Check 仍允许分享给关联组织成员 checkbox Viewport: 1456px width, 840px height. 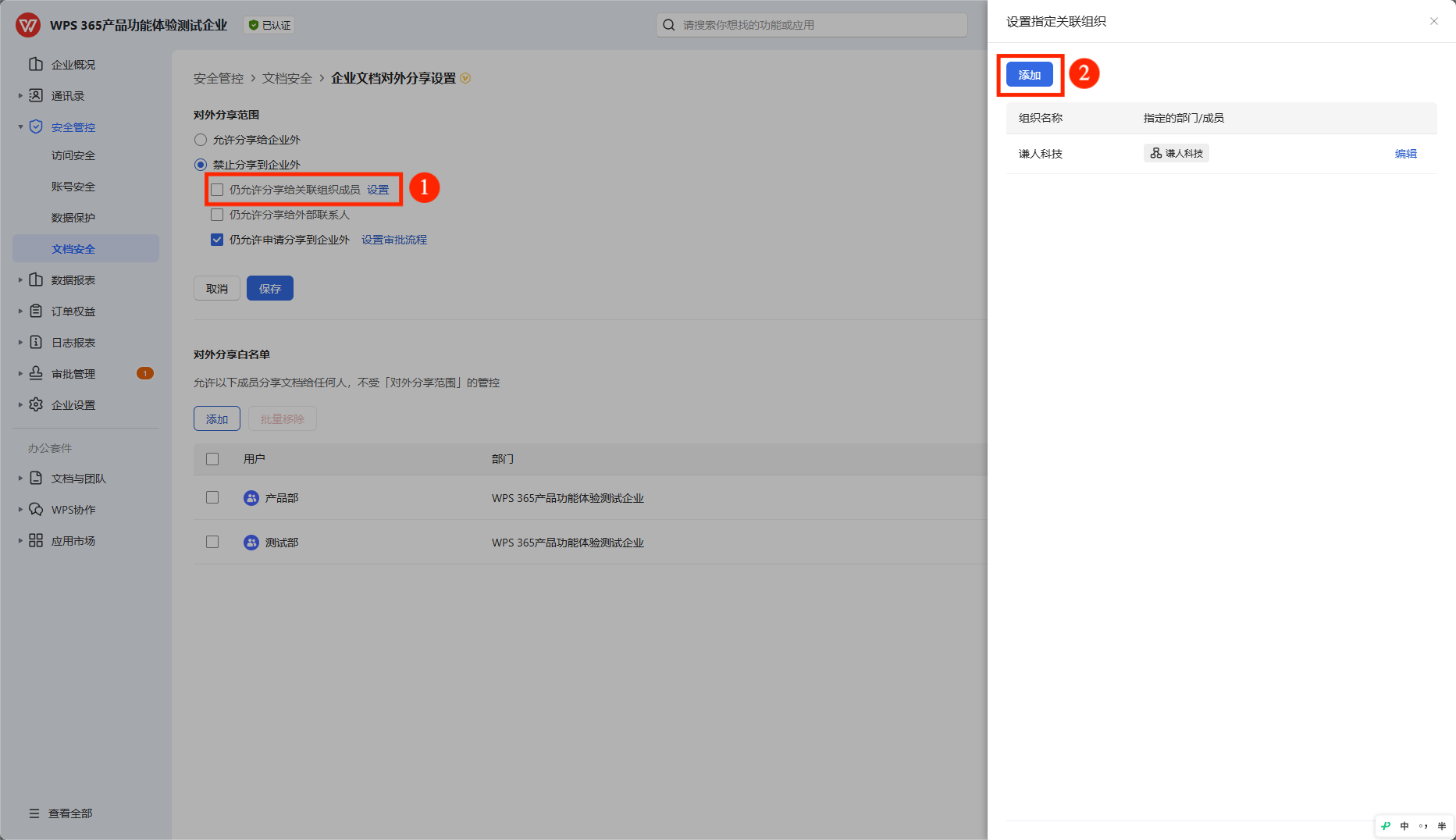217,190
